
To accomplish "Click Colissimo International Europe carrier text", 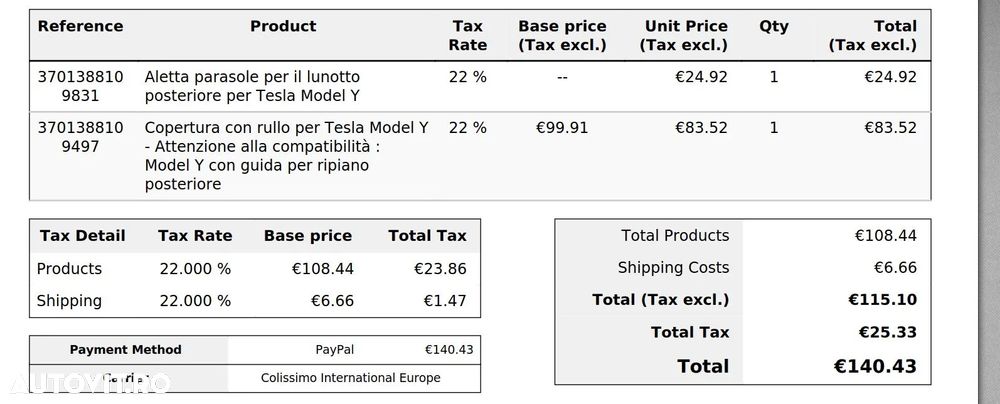I will (350, 378).
